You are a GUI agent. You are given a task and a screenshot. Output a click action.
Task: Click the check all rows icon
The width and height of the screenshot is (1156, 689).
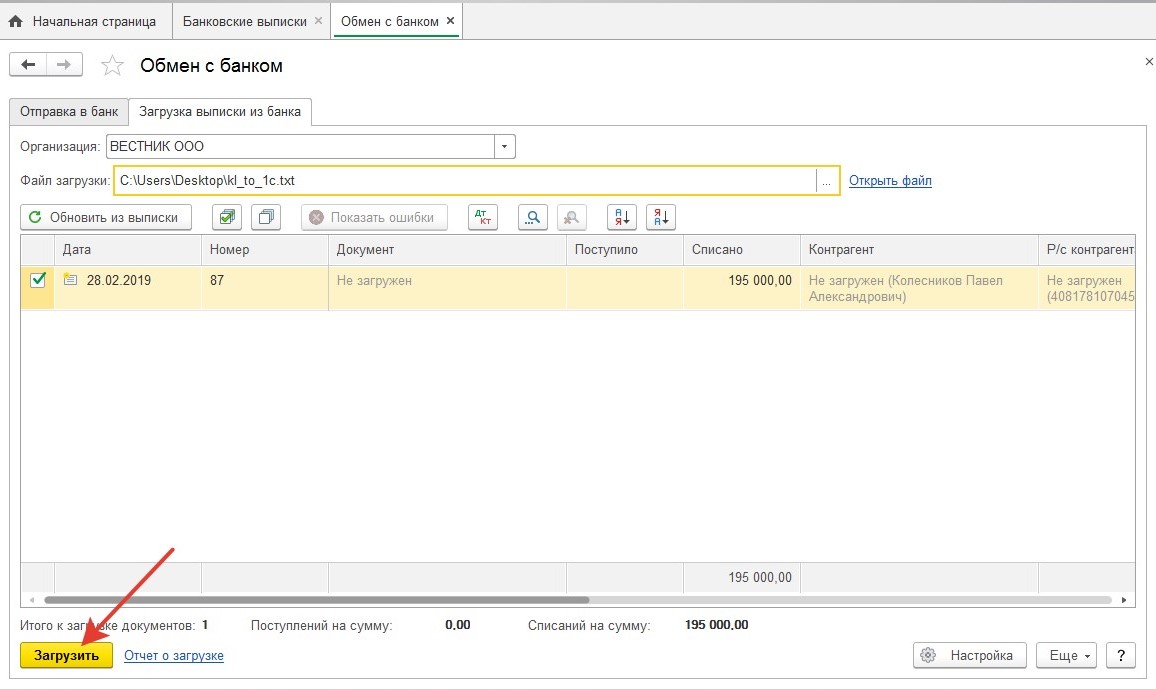point(227,217)
